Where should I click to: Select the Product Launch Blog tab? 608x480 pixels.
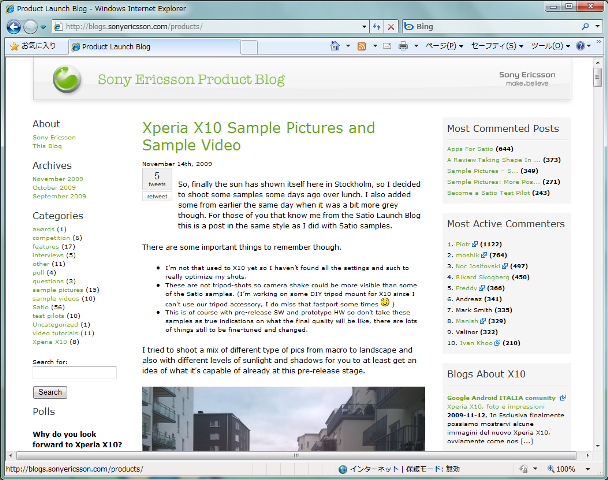155,47
